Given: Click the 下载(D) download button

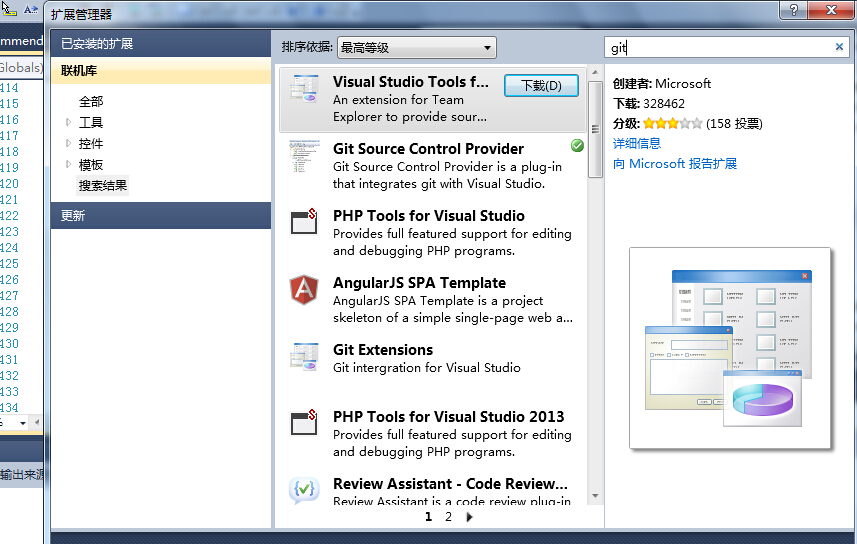Looking at the screenshot, I should point(541,86).
